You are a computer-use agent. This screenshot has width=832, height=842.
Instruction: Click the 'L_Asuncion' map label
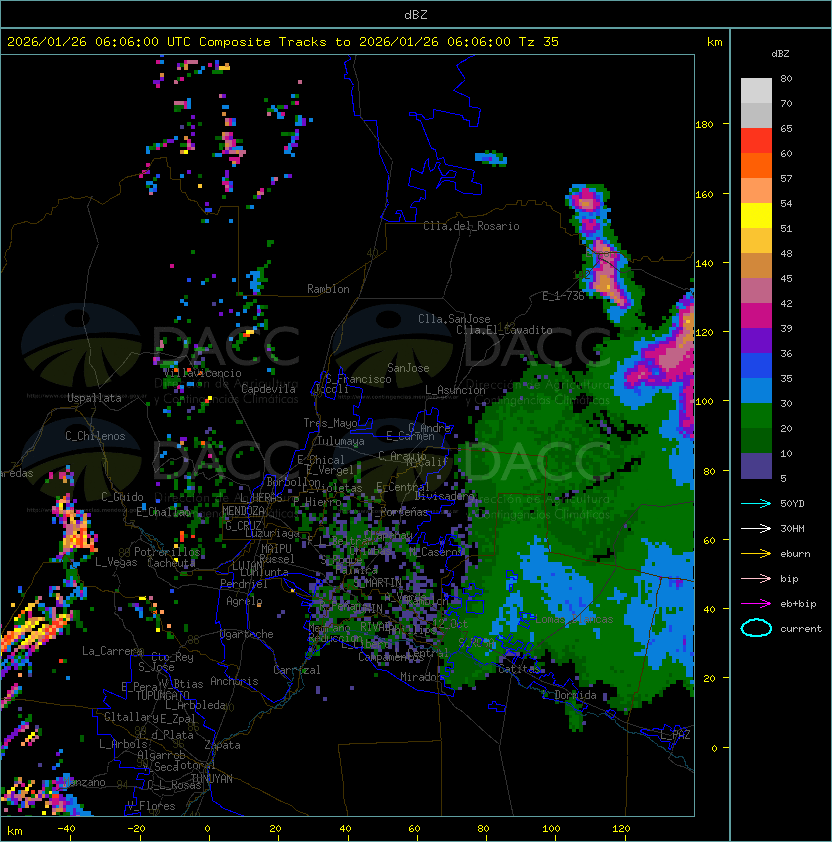(x=455, y=390)
